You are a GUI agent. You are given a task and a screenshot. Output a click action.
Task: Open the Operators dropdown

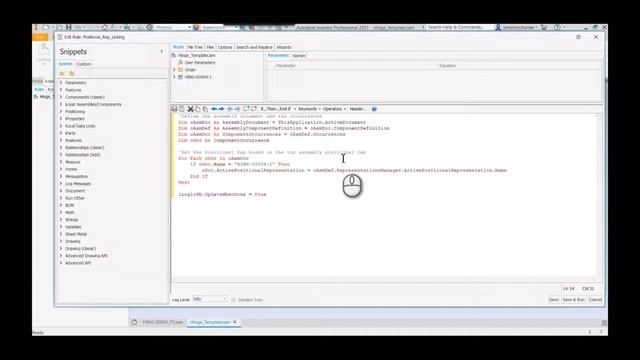[334, 109]
